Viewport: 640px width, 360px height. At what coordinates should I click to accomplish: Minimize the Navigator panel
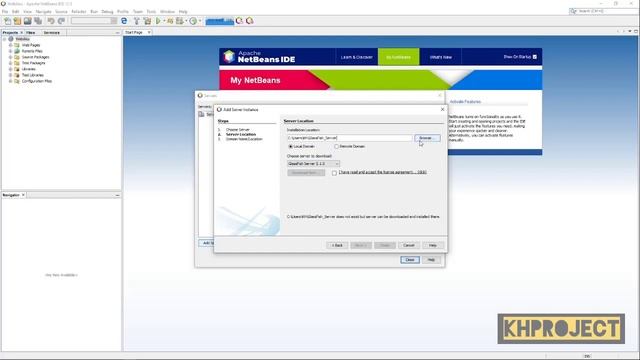coord(118,195)
